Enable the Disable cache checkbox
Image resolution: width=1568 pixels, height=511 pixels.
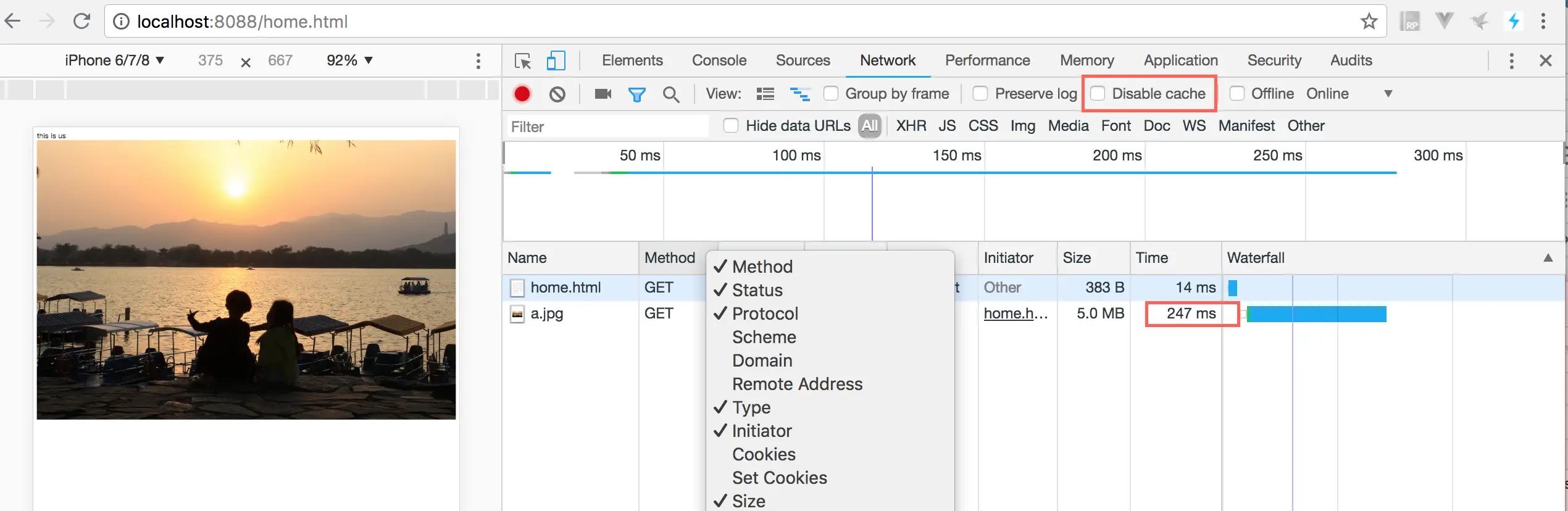[x=1098, y=94]
